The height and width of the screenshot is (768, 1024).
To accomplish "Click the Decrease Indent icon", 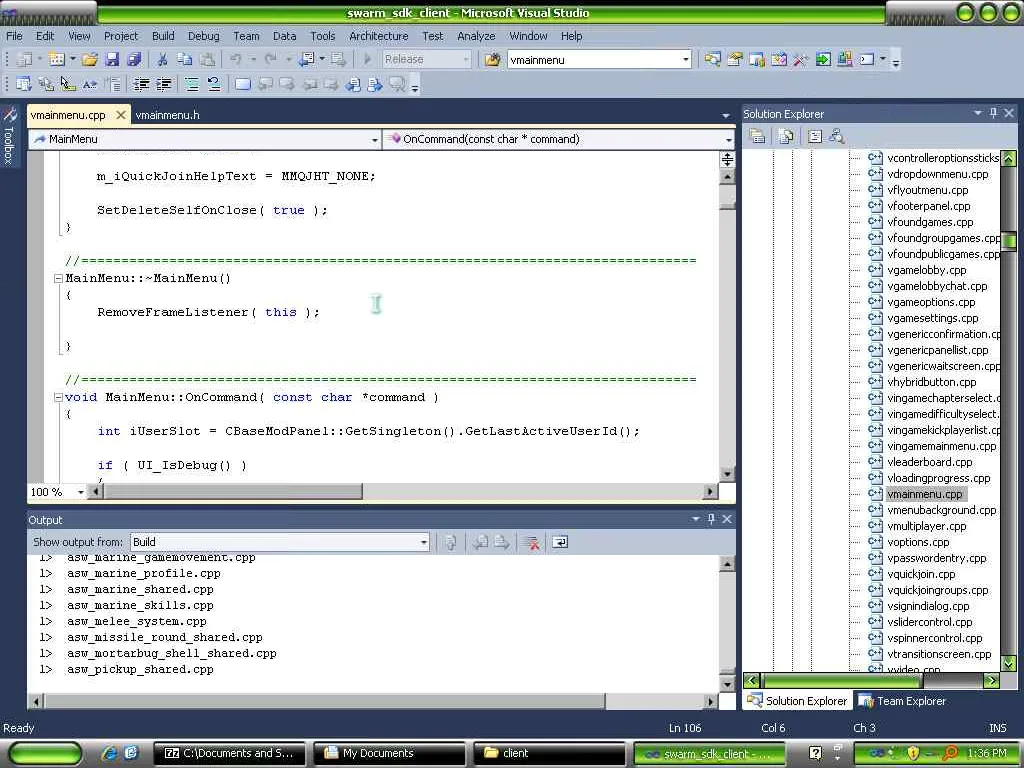I will [x=141, y=84].
